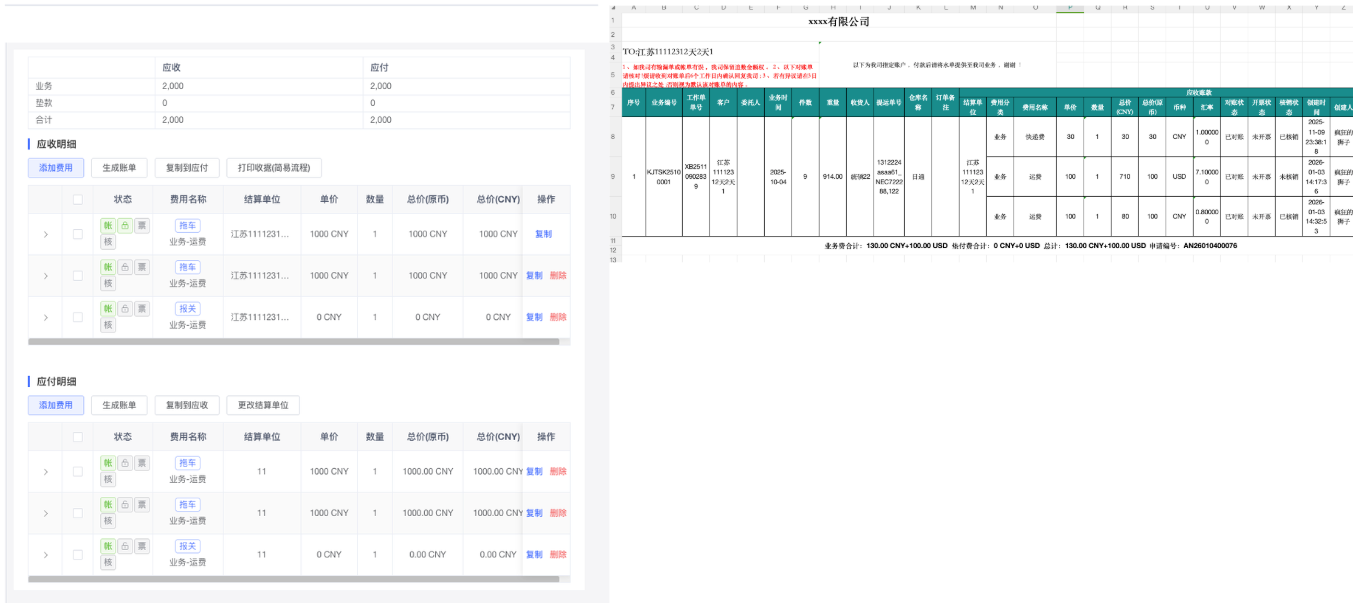
Task: Click 打印收据(简易流程) button
Action: tap(274, 168)
